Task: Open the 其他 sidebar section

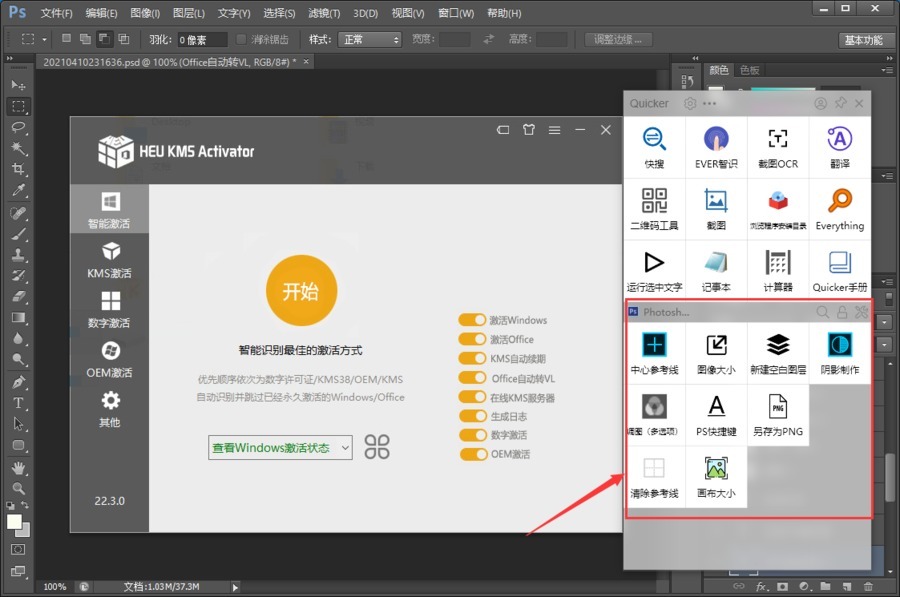Action: click(x=110, y=408)
